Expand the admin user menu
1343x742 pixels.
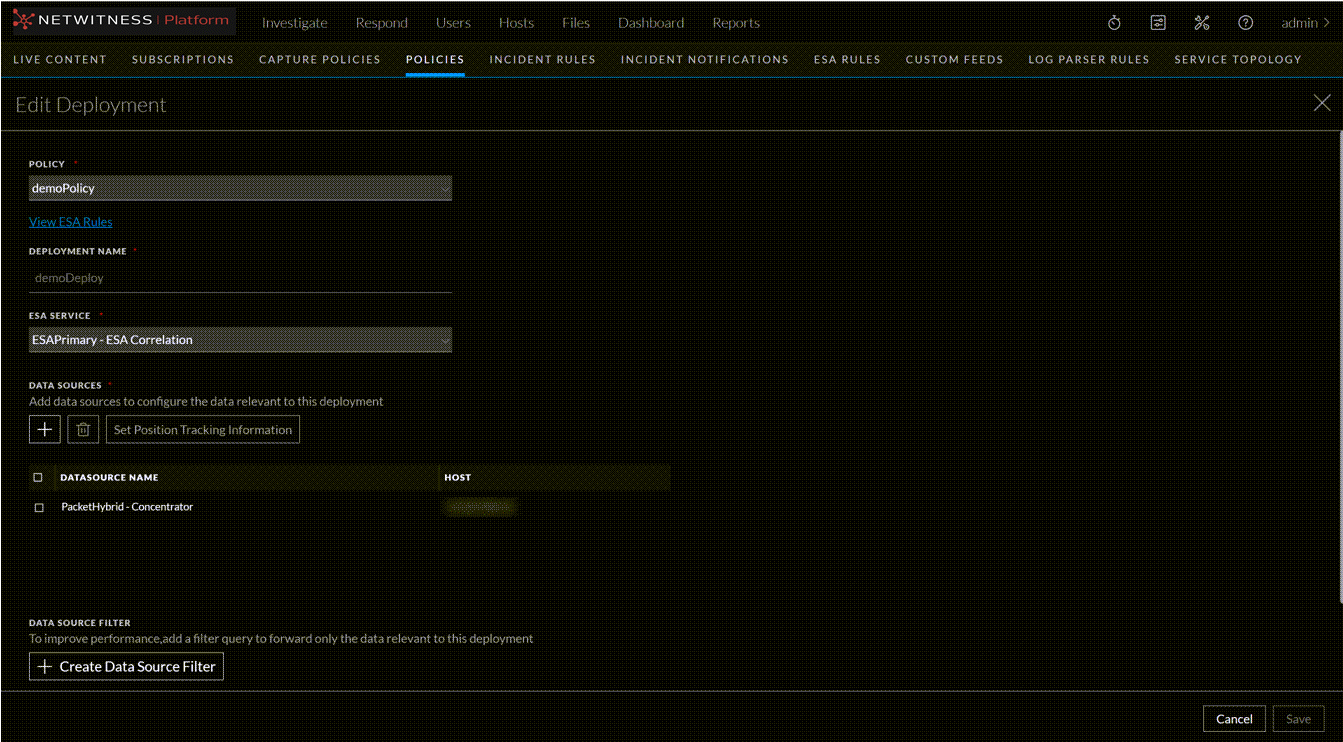click(1300, 22)
